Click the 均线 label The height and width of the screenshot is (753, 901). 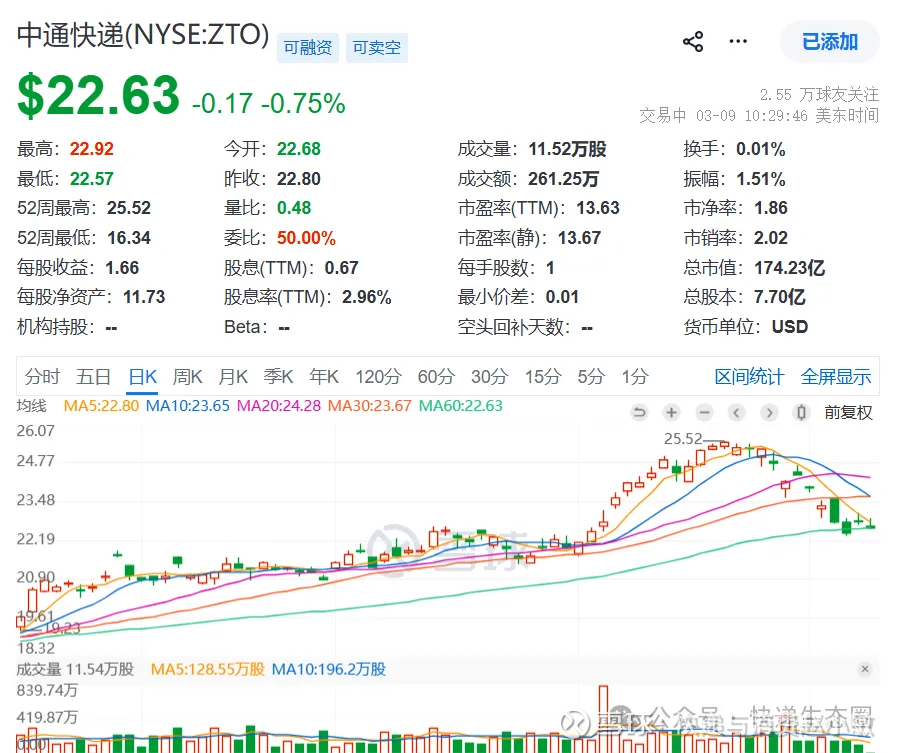pos(32,406)
